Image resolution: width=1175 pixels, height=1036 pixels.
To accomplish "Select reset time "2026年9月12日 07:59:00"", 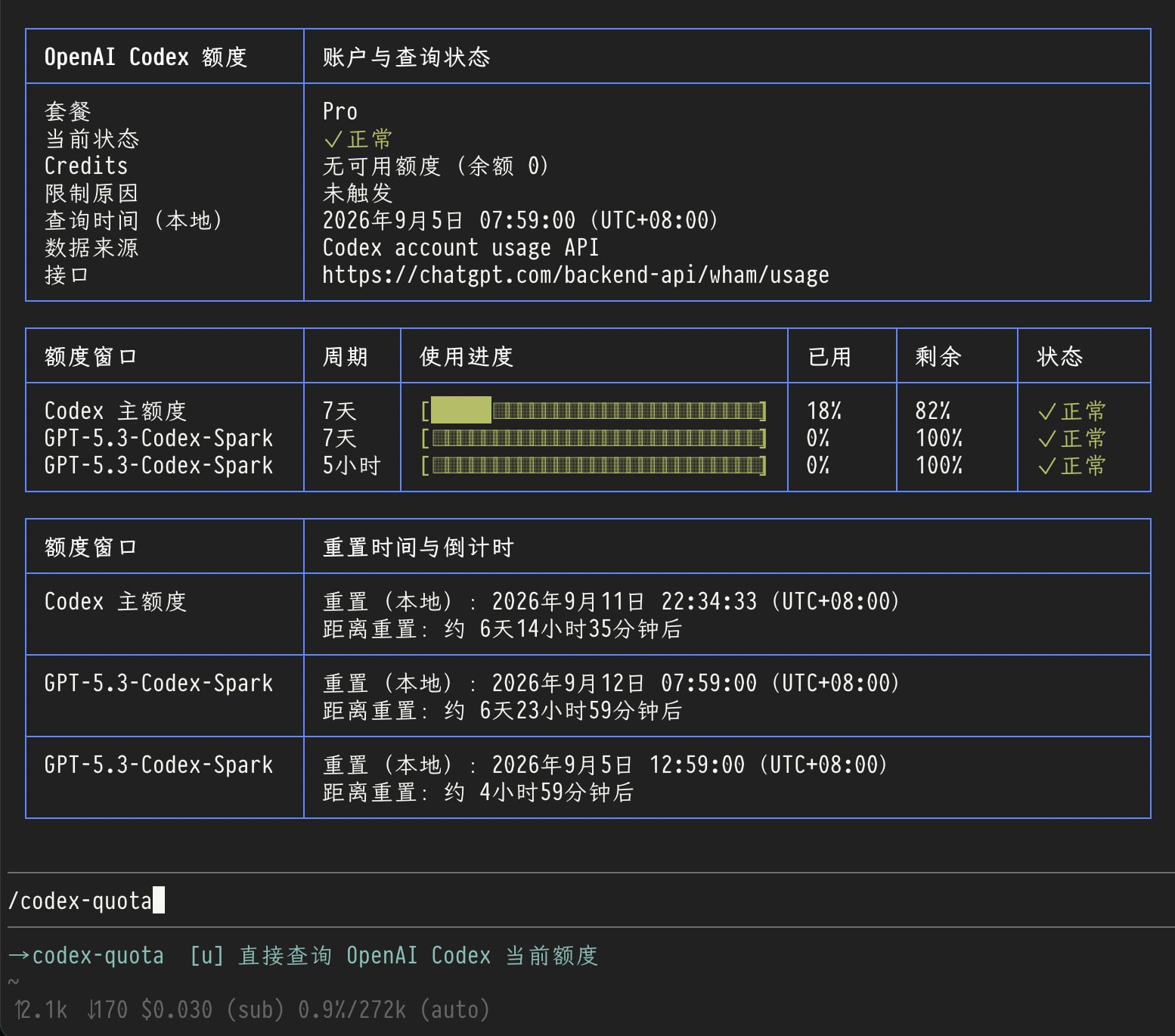I will pos(625,683).
